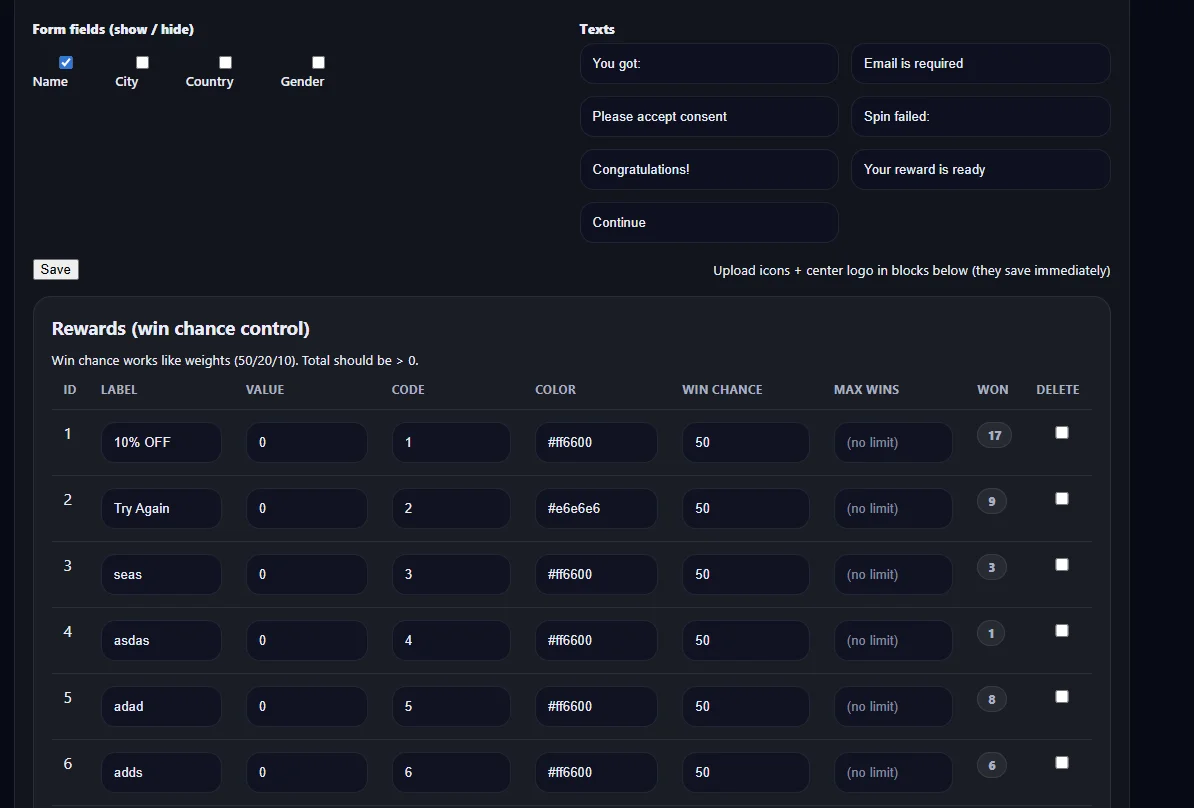The width and height of the screenshot is (1194, 808).
Task: Edit code field showing 6
Action: tap(452, 772)
